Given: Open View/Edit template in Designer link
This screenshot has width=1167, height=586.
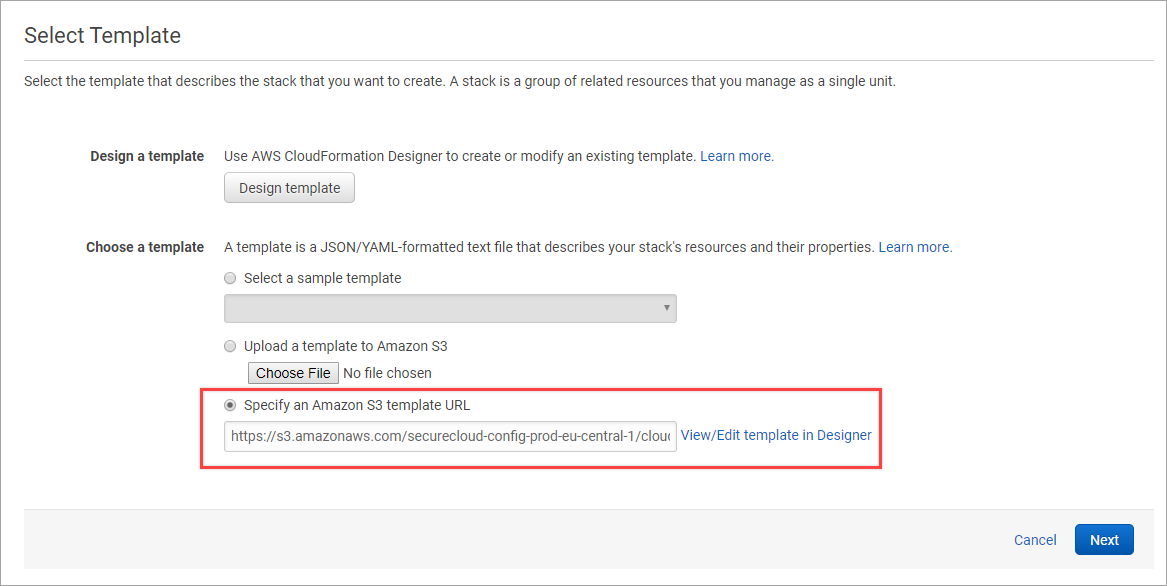Looking at the screenshot, I should (776, 435).
